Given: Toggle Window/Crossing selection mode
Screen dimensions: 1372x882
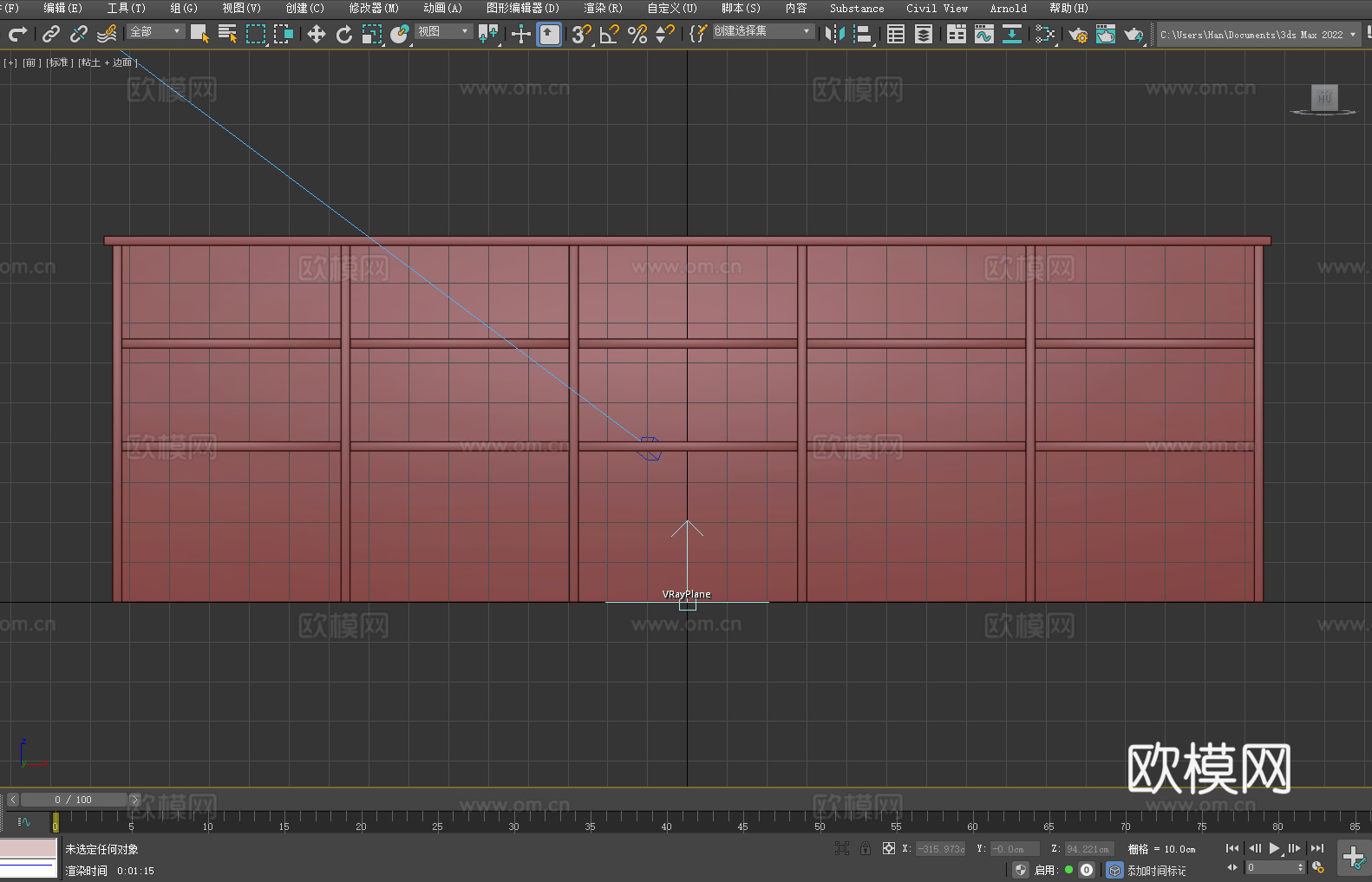Looking at the screenshot, I should coord(284,34).
